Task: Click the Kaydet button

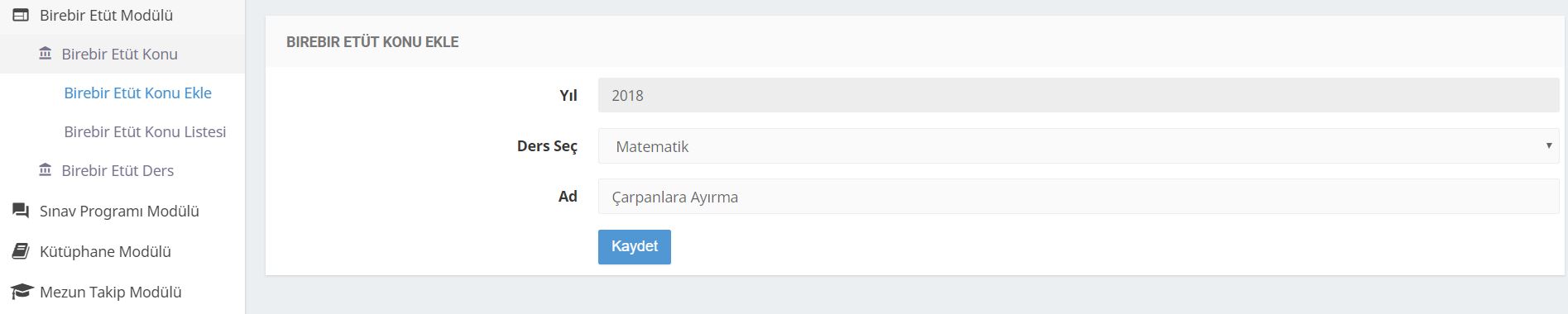Action: 635,246
